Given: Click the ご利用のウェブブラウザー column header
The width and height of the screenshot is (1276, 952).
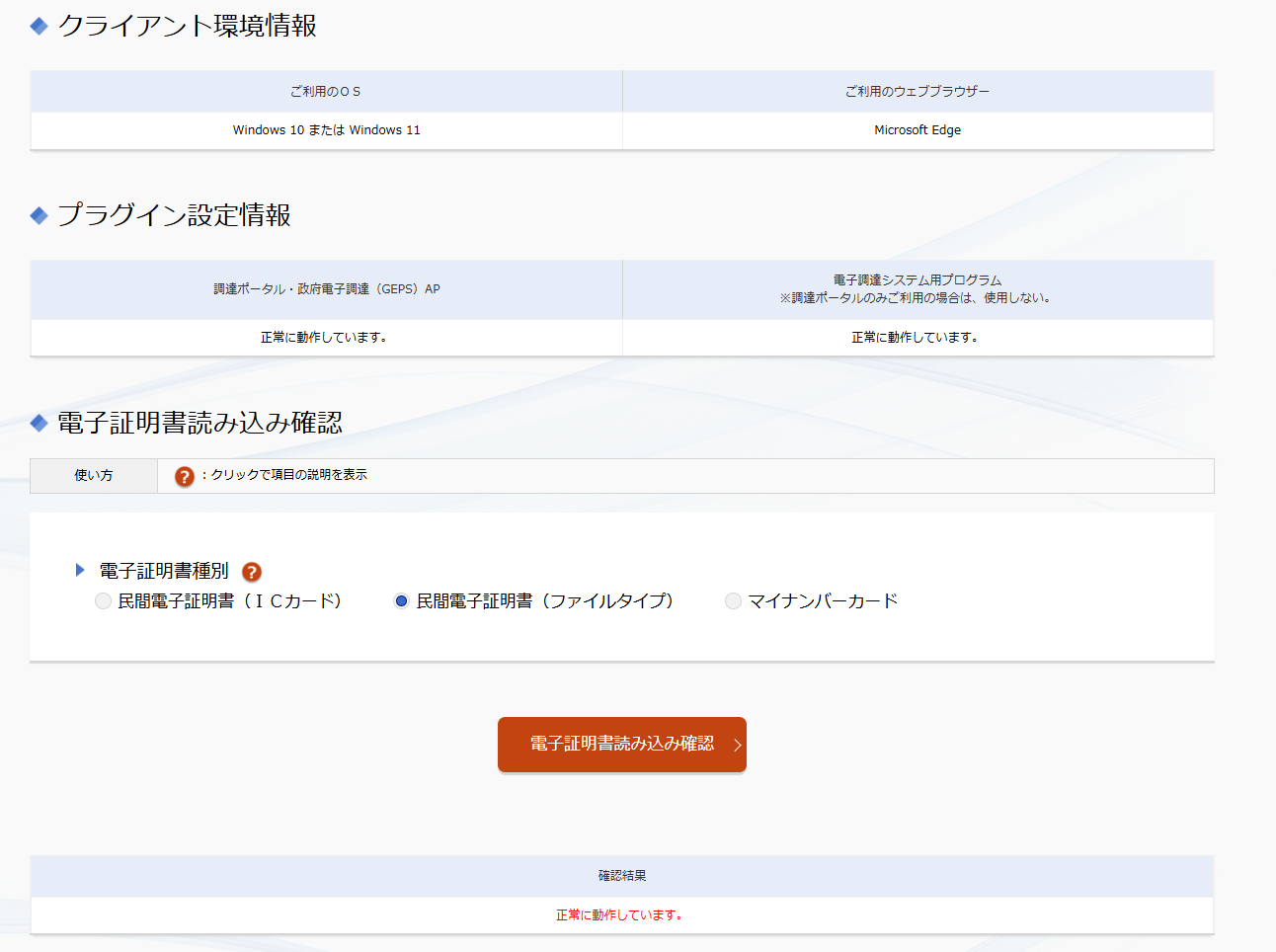Looking at the screenshot, I should (917, 92).
